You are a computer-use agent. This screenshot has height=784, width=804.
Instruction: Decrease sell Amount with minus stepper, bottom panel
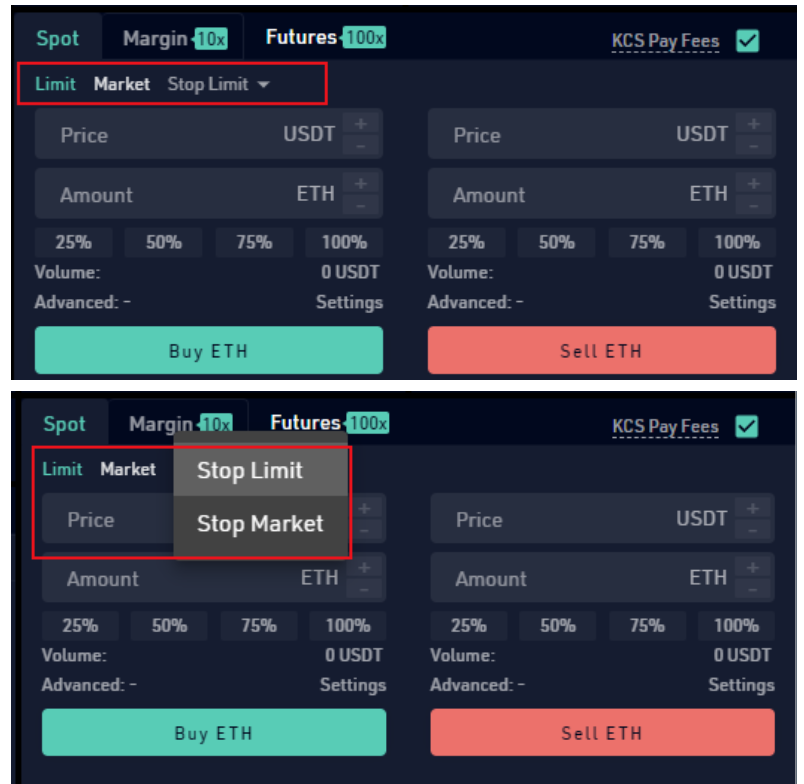(752, 589)
